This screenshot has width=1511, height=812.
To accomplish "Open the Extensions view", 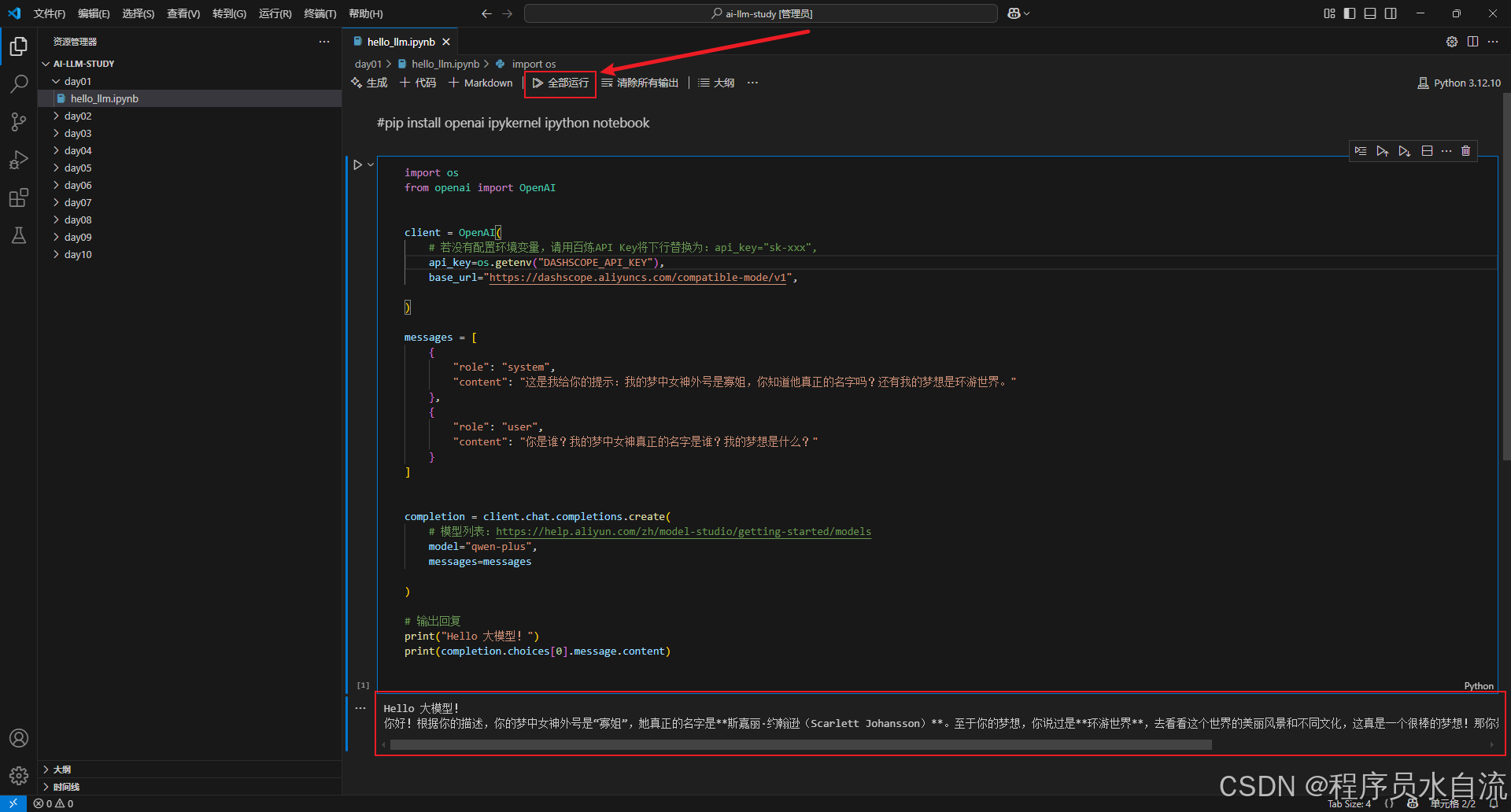I will pos(19,197).
